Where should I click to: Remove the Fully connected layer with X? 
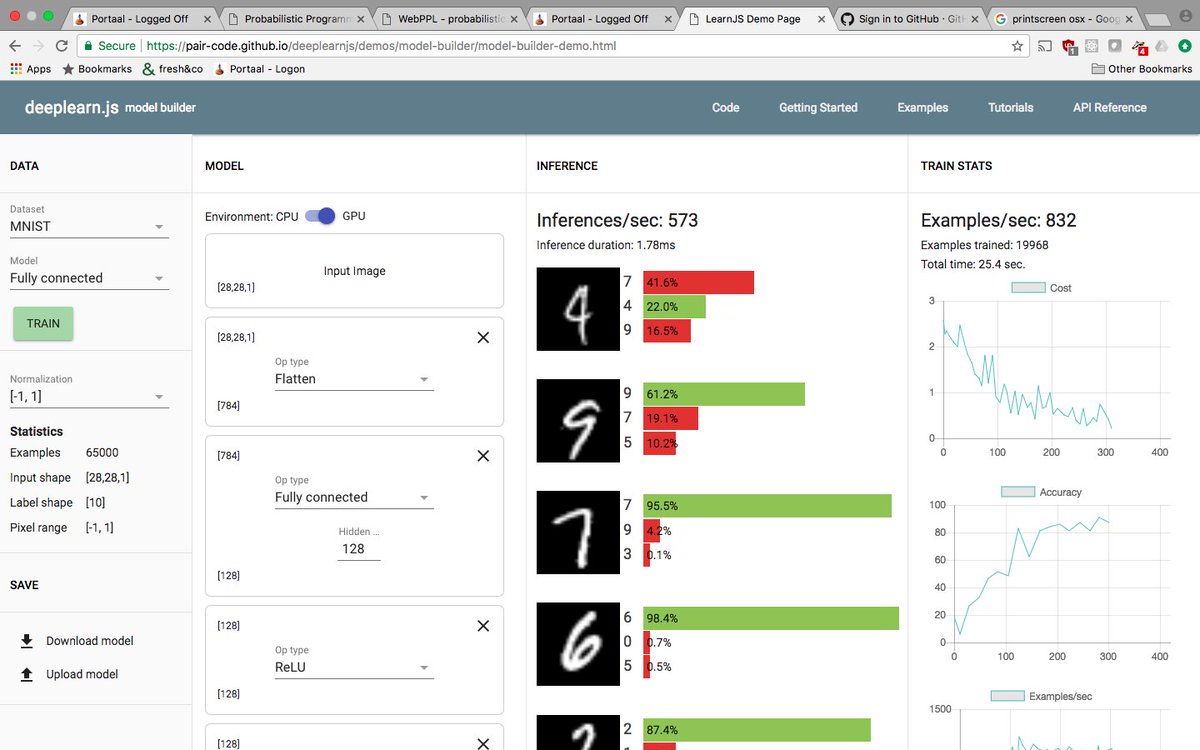(483, 456)
